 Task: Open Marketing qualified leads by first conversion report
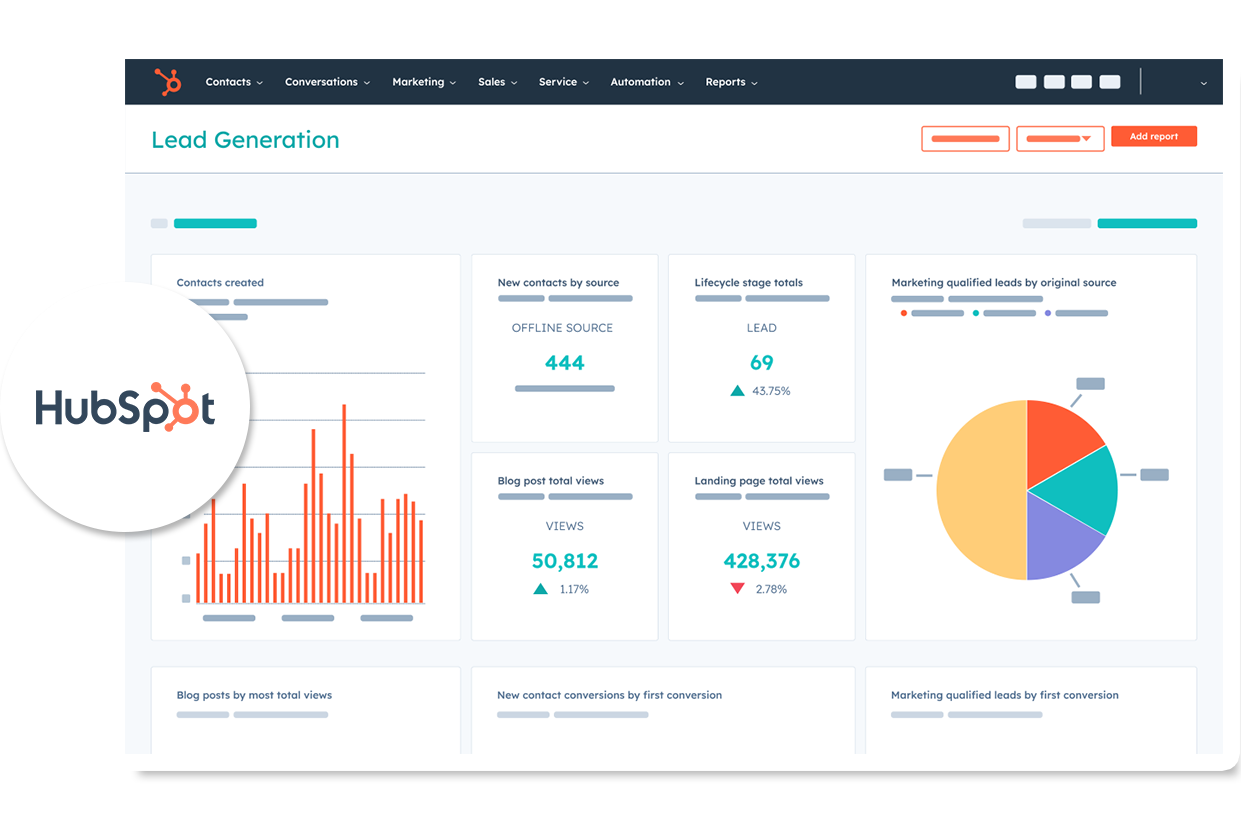pyautogui.click(x=1005, y=695)
